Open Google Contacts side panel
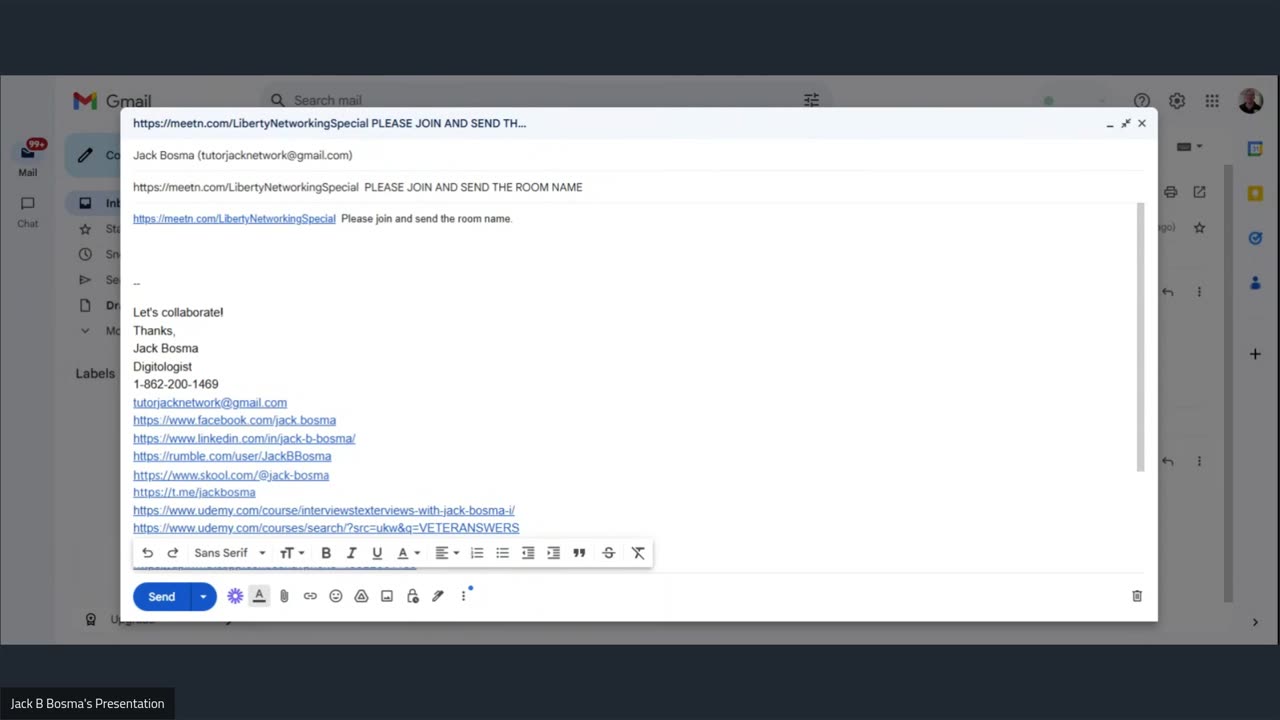Screen dimensions: 1280x720 click(1255, 283)
